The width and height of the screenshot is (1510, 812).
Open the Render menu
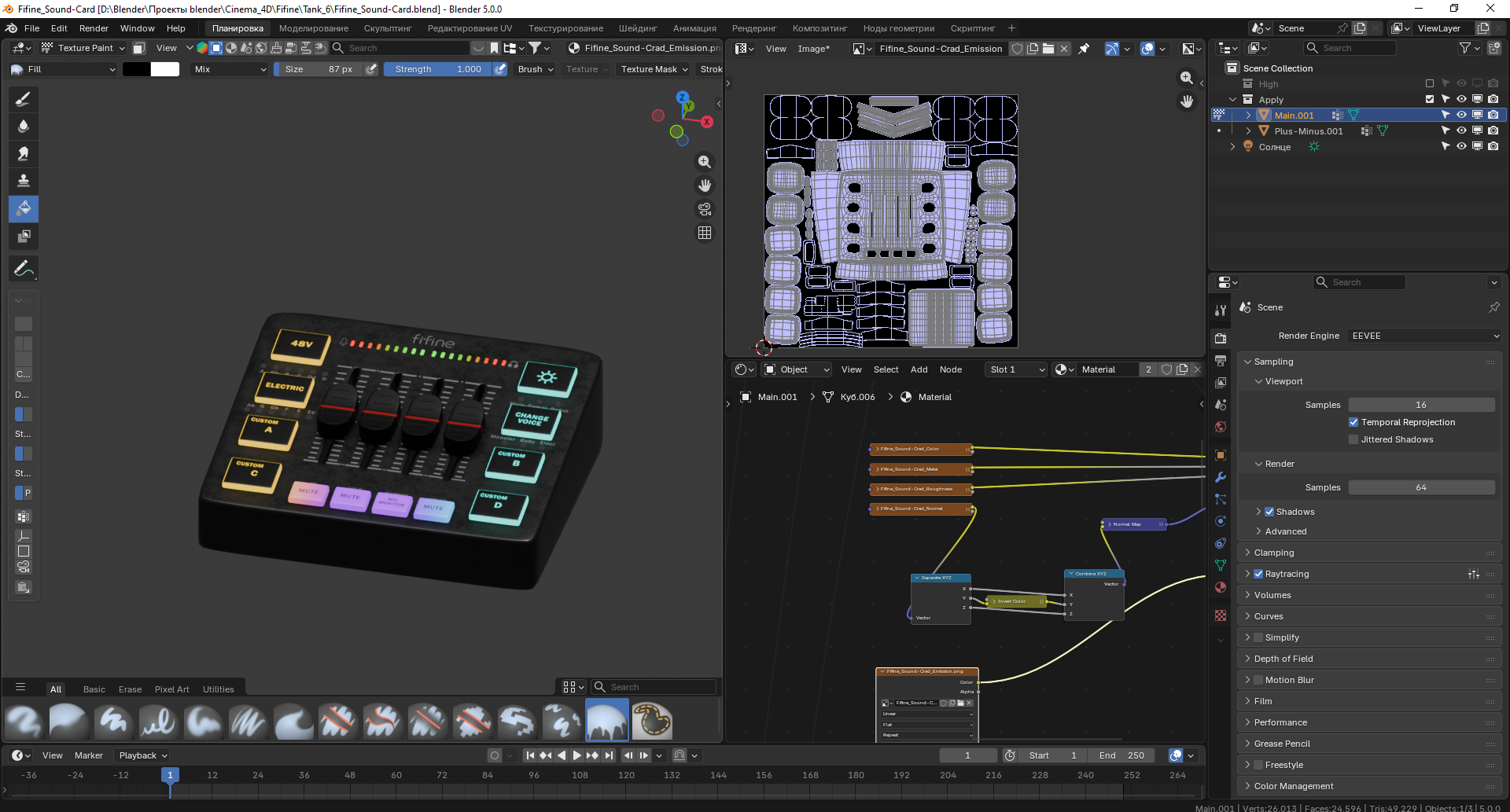(x=94, y=28)
